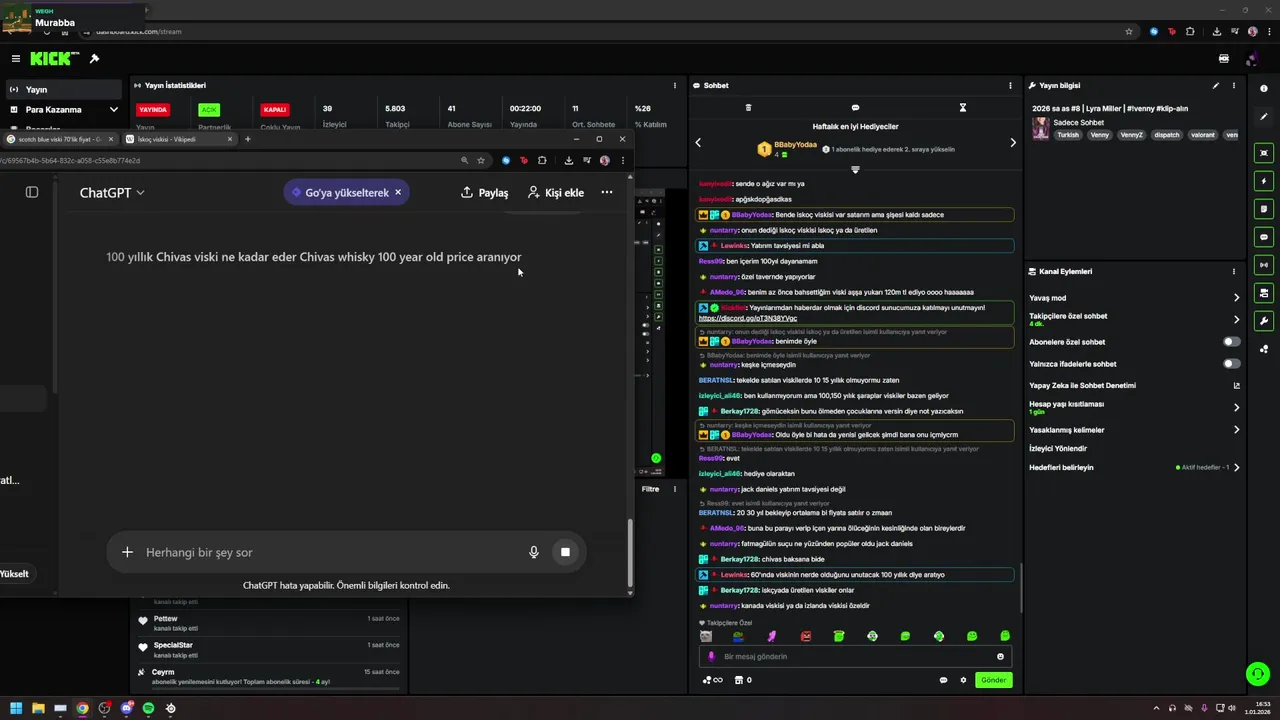
Task: Open a new tab in the front browser
Action: (x=248, y=139)
